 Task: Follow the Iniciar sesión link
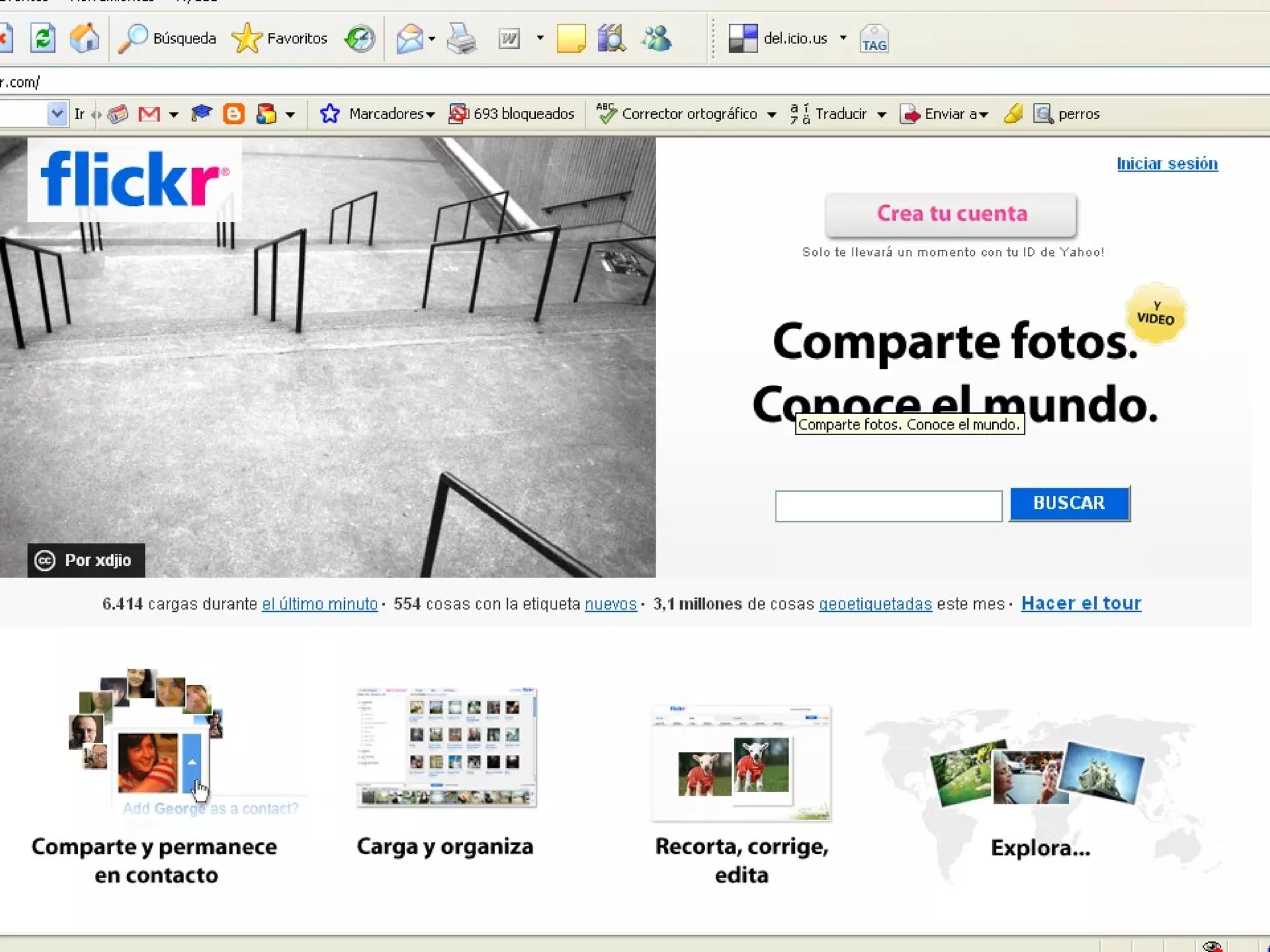pyautogui.click(x=1167, y=164)
